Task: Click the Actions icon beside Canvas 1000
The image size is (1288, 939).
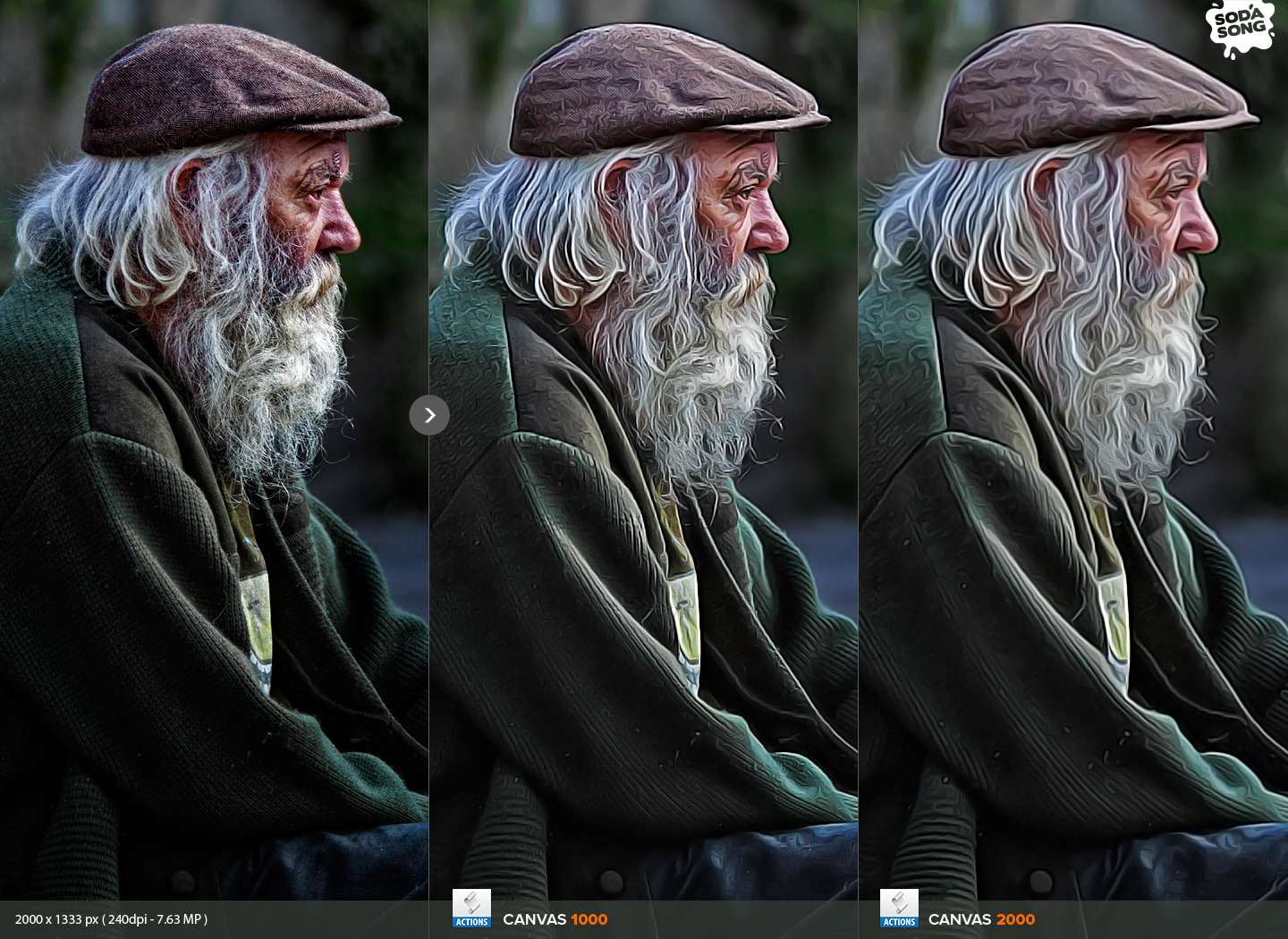Action: tap(471, 908)
